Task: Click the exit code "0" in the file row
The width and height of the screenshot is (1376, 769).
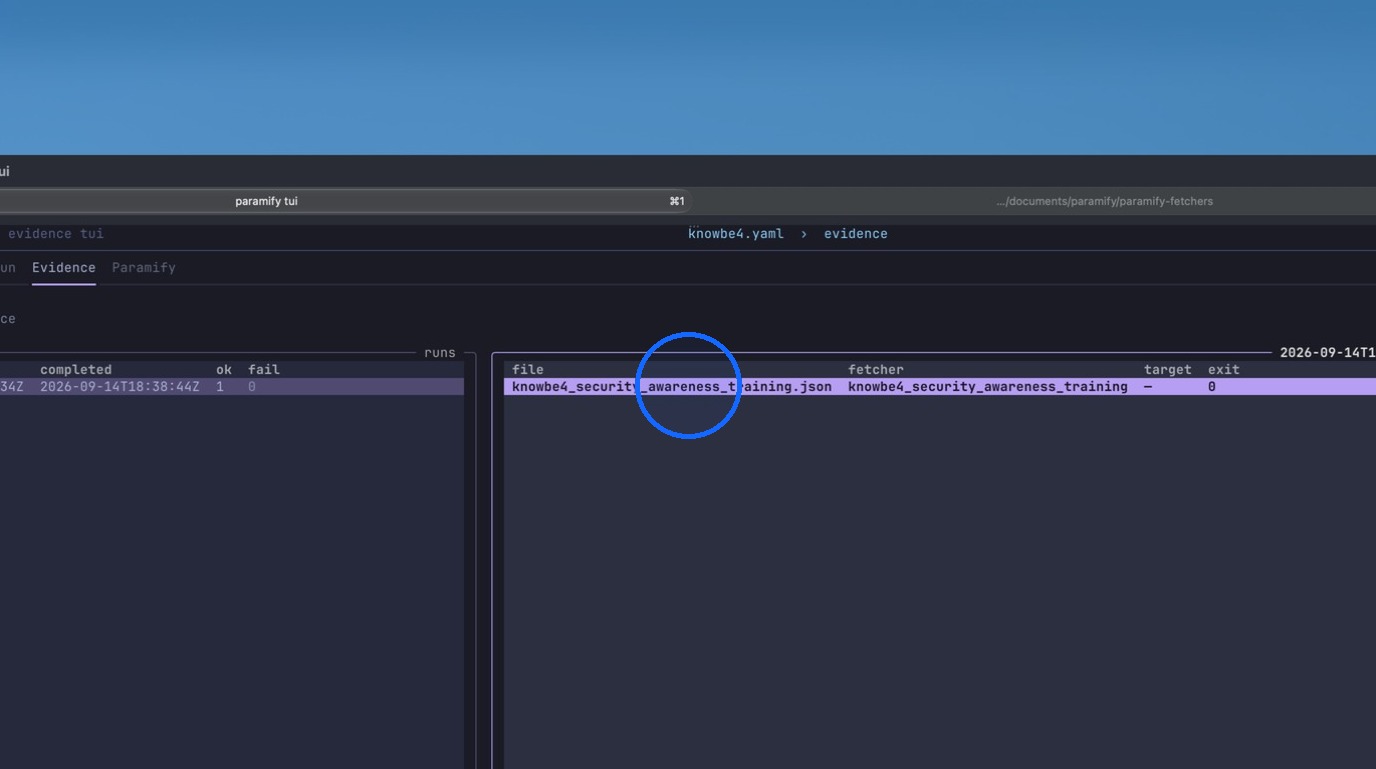Action: (x=1212, y=387)
